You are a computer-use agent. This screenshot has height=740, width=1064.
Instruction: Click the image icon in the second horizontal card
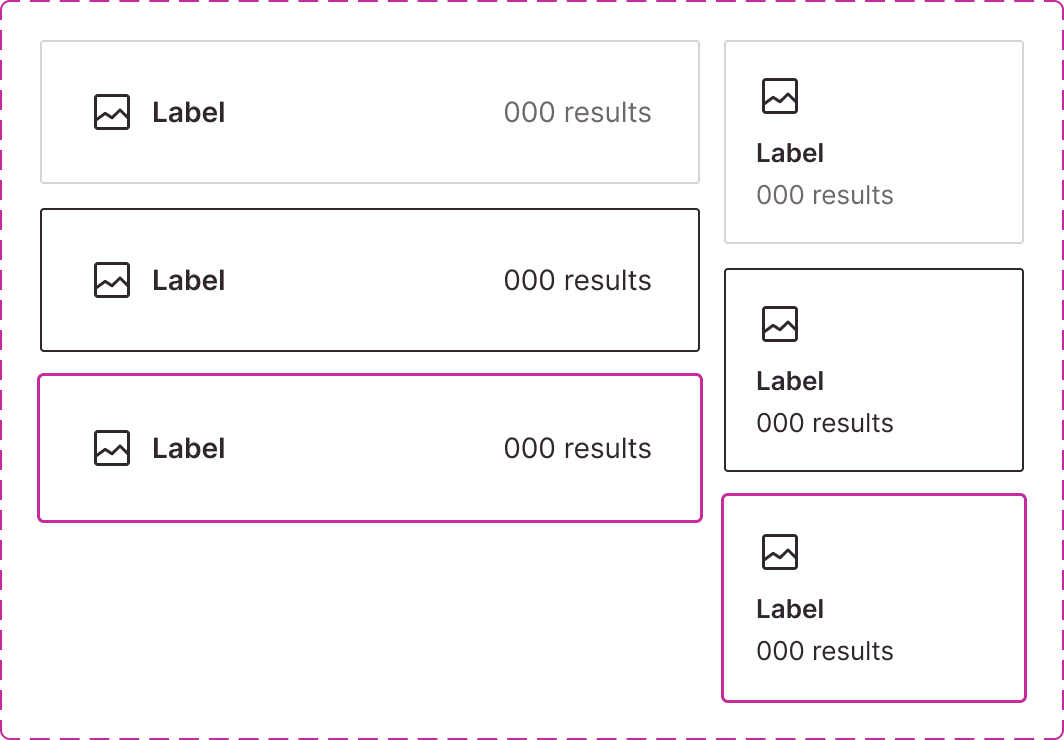click(x=112, y=280)
